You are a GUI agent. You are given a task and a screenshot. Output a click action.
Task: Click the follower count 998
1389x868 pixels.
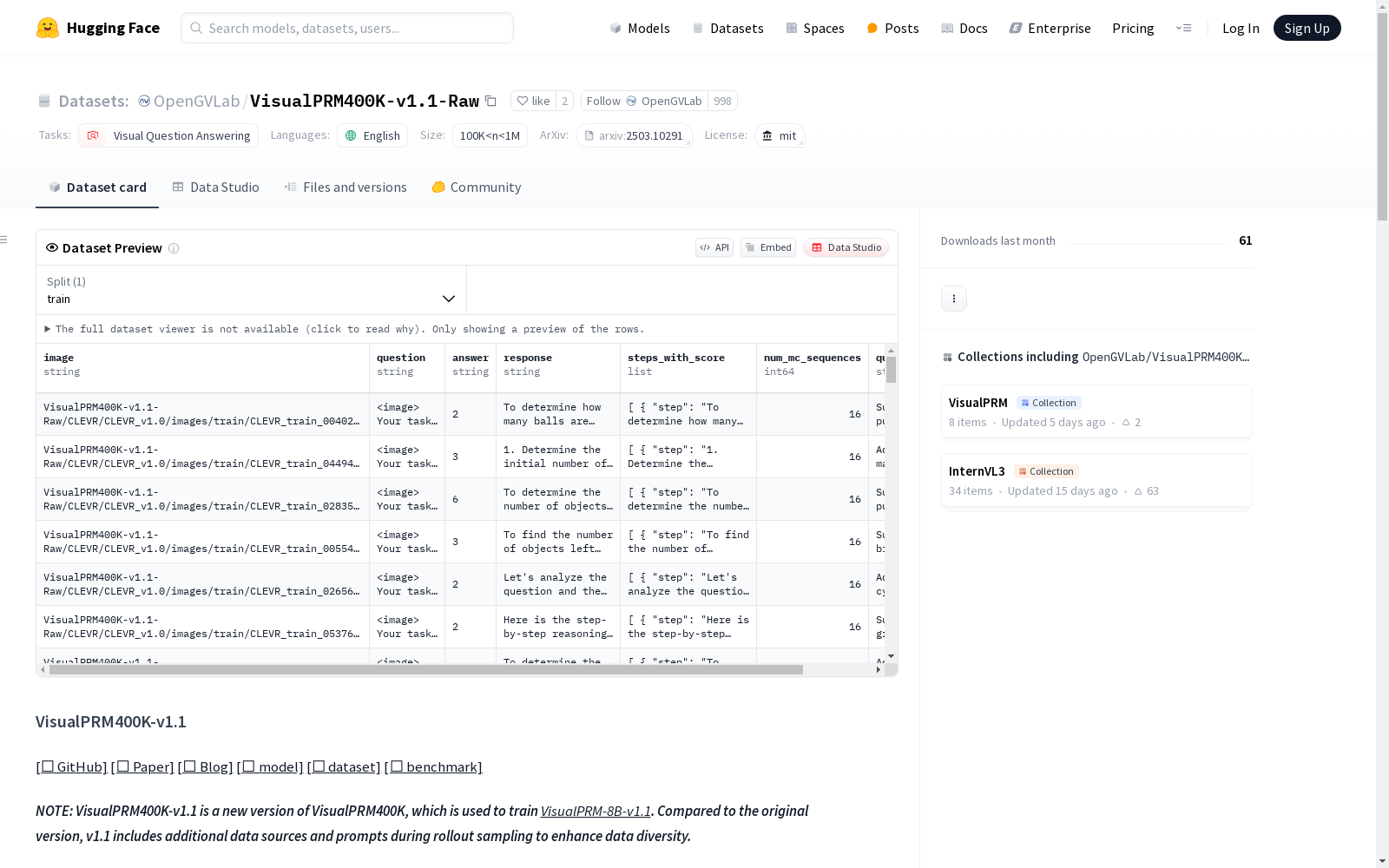click(x=722, y=101)
